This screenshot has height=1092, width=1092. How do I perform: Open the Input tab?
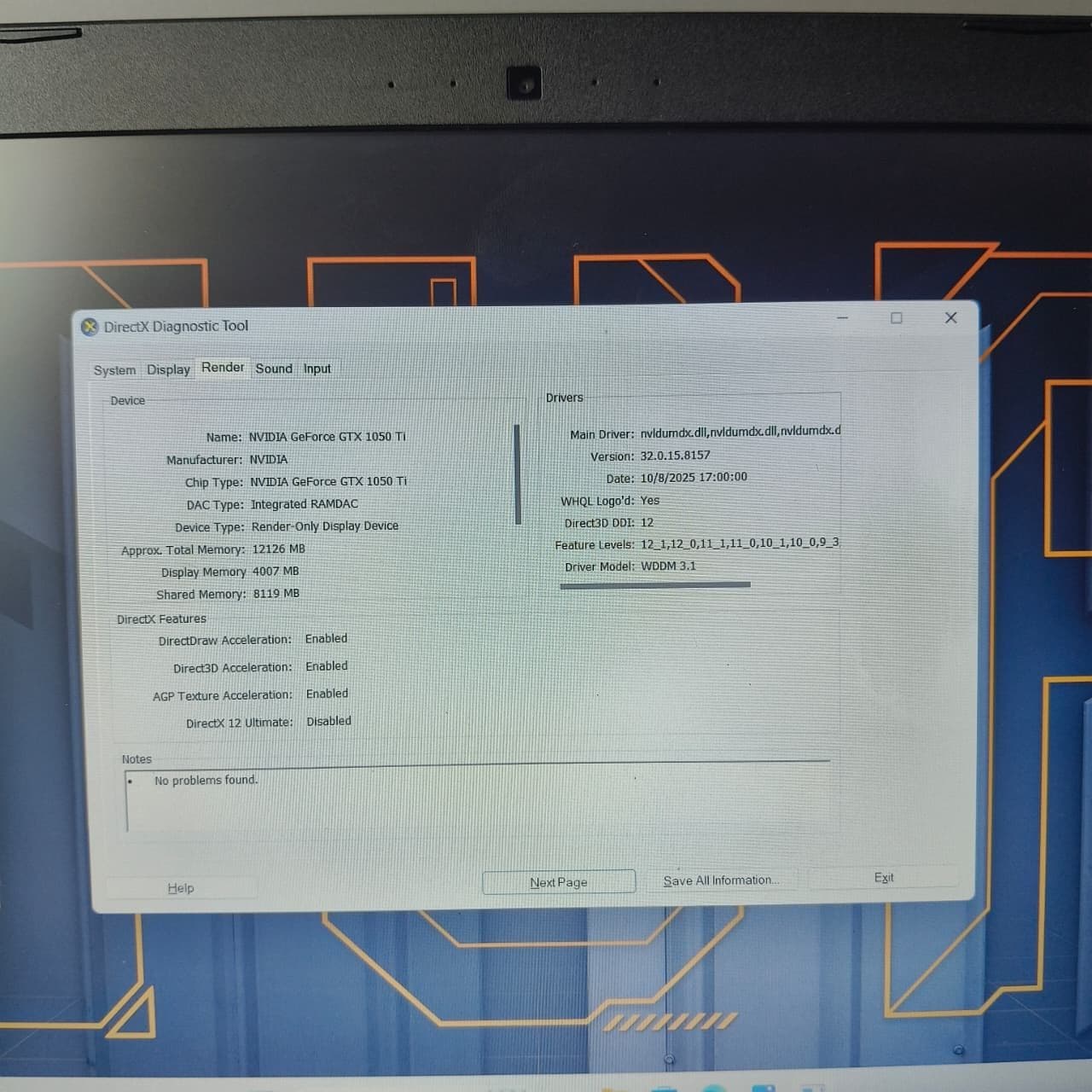point(317,369)
